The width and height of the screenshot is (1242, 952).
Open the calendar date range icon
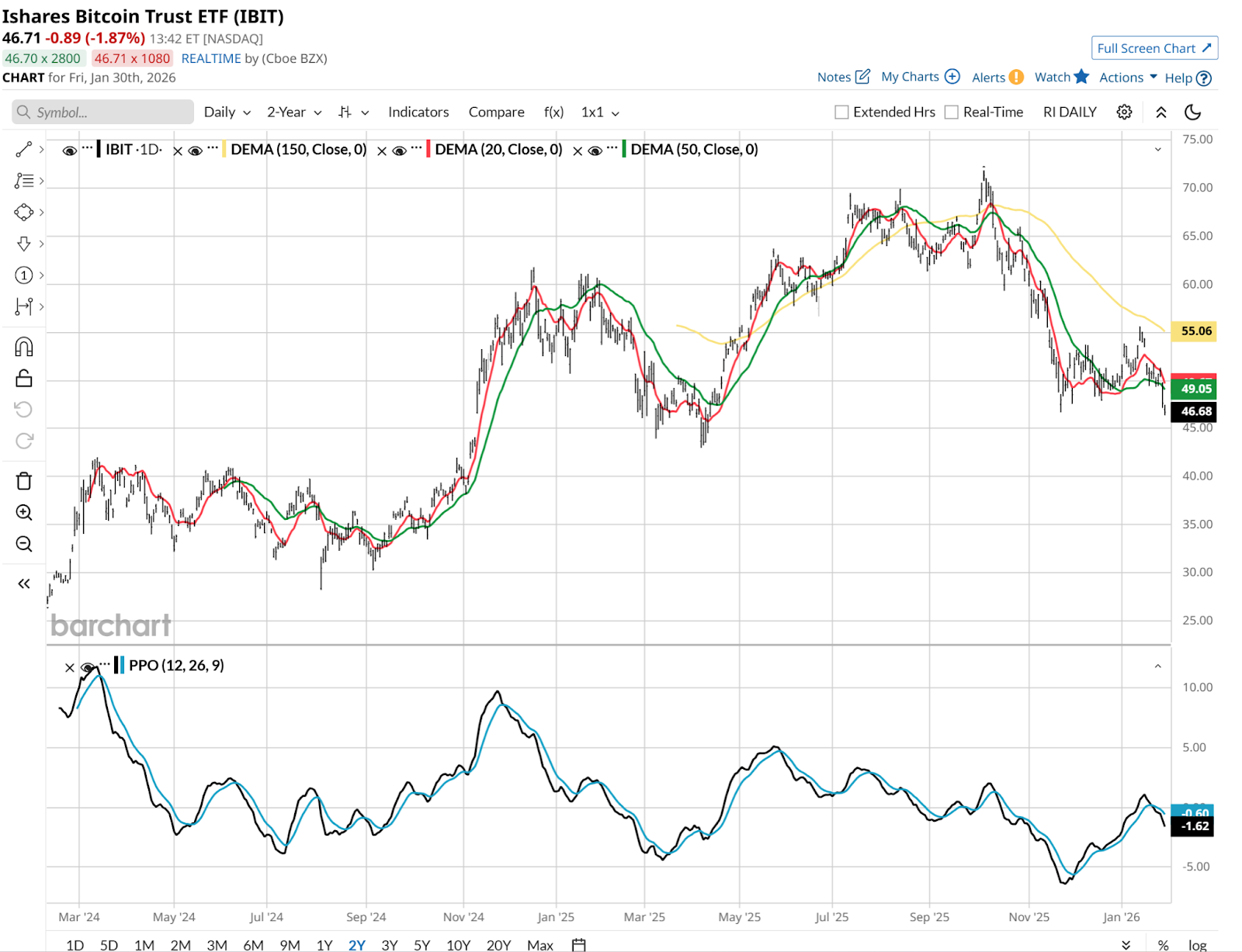tap(578, 944)
